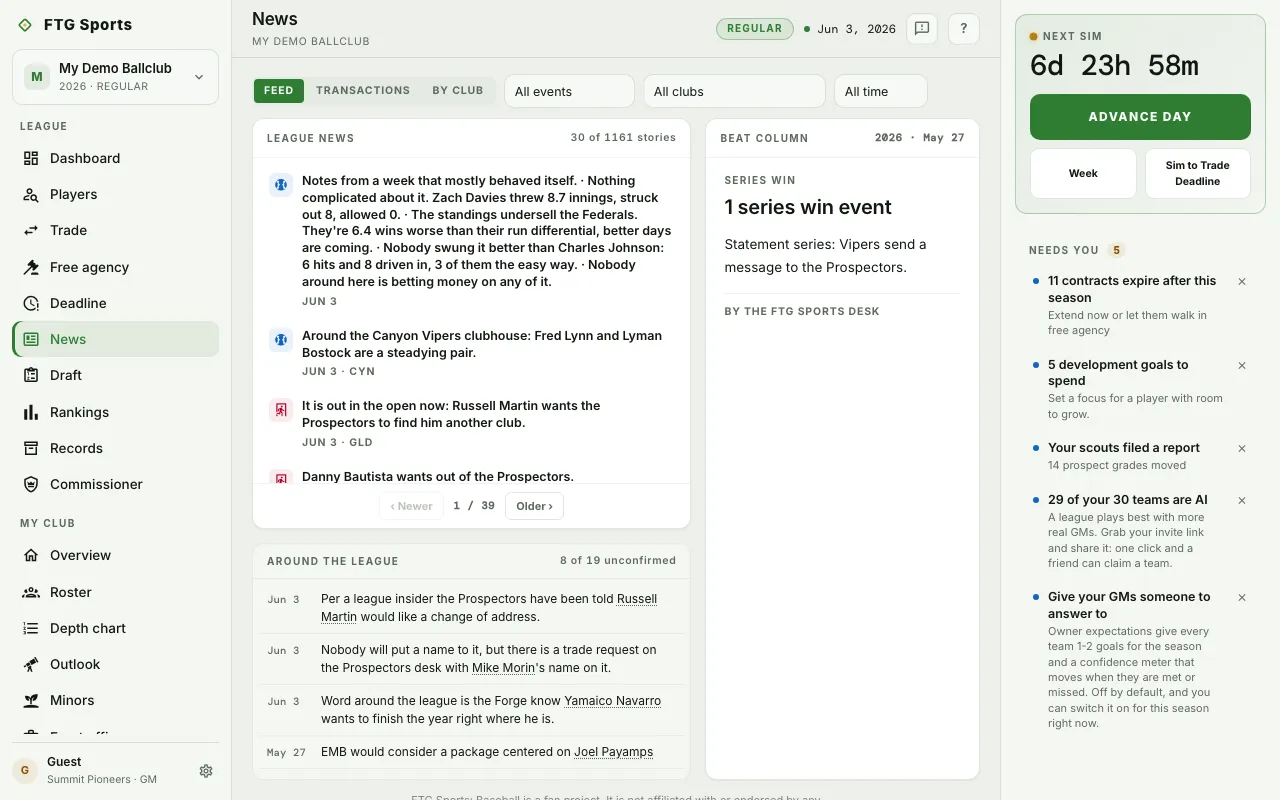Open the All clubs filter dropdown
The width and height of the screenshot is (1280, 800).
(x=734, y=91)
